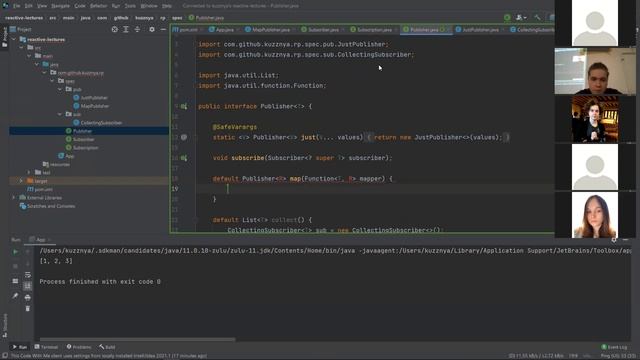Open the Event Log
The height and width of the screenshot is (360, 640).
click(x=614, y=347)
